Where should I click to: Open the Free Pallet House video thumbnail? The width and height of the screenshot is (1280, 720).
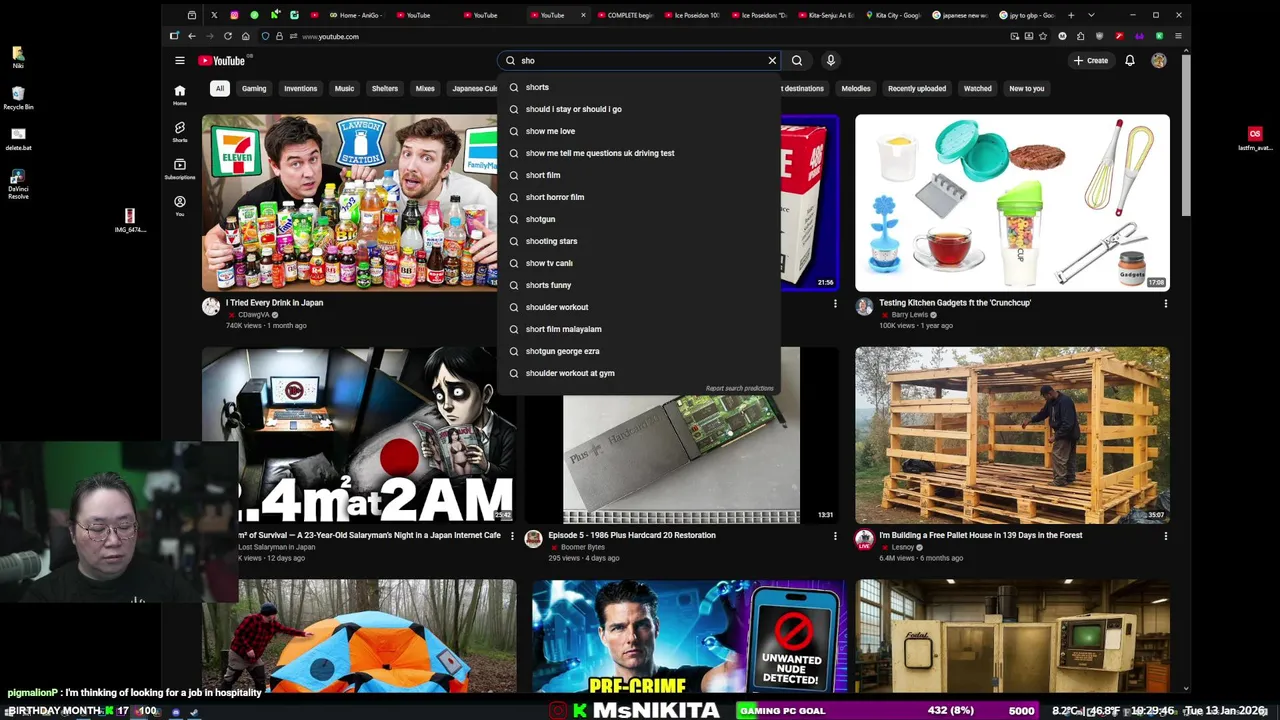(x=1012, y=435)
